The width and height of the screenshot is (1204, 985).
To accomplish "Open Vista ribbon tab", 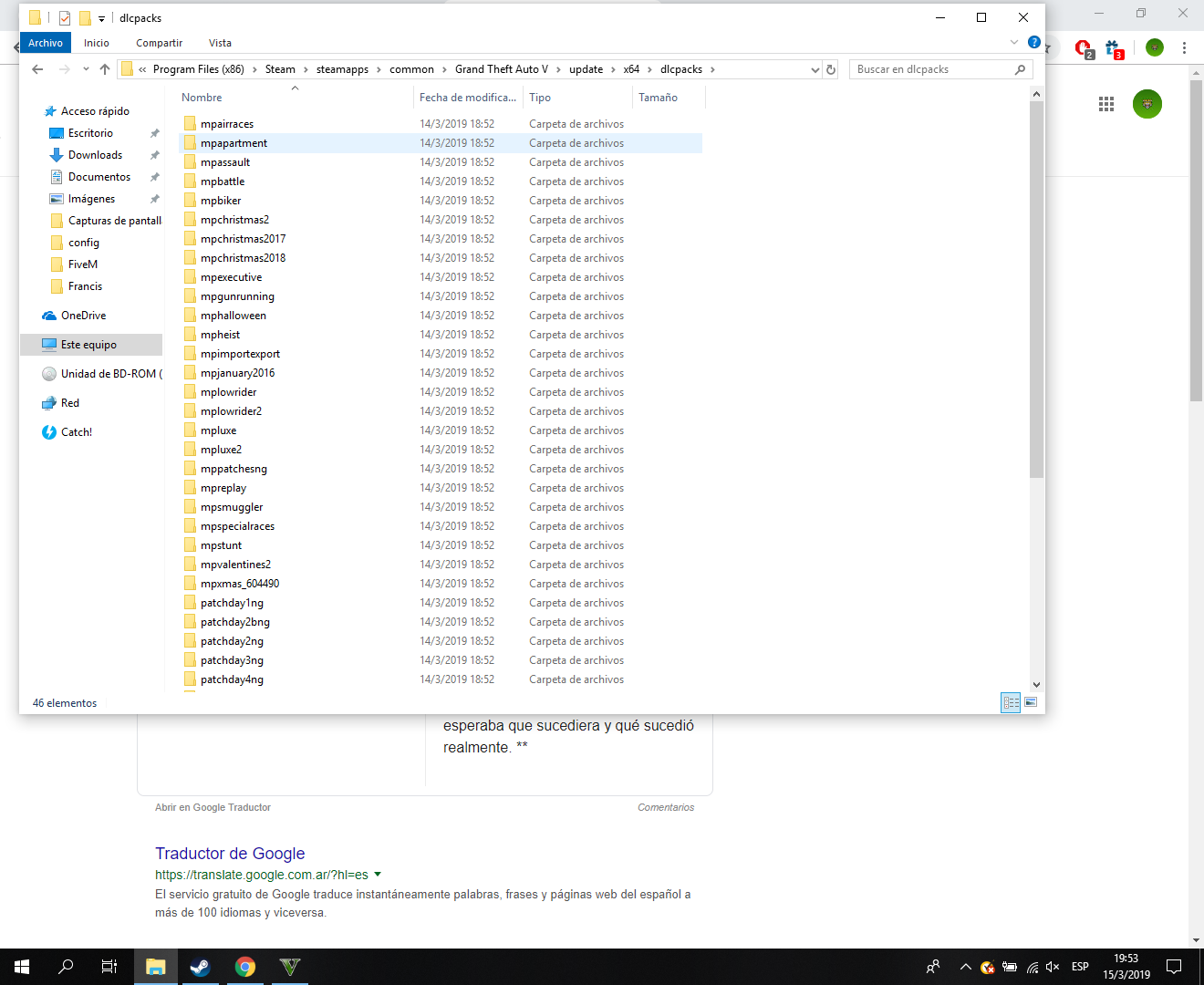I will pyautogui.click(x=220, y=43).
